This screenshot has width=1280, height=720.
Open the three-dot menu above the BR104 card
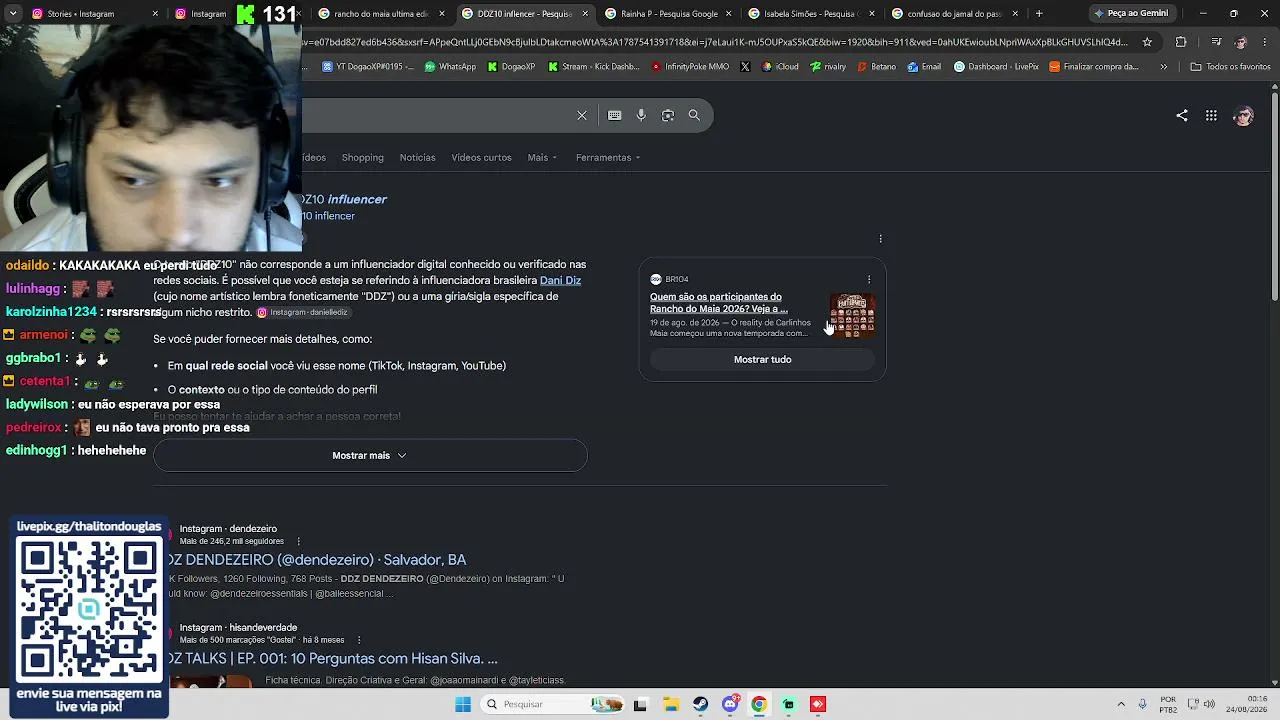(880, 239)
